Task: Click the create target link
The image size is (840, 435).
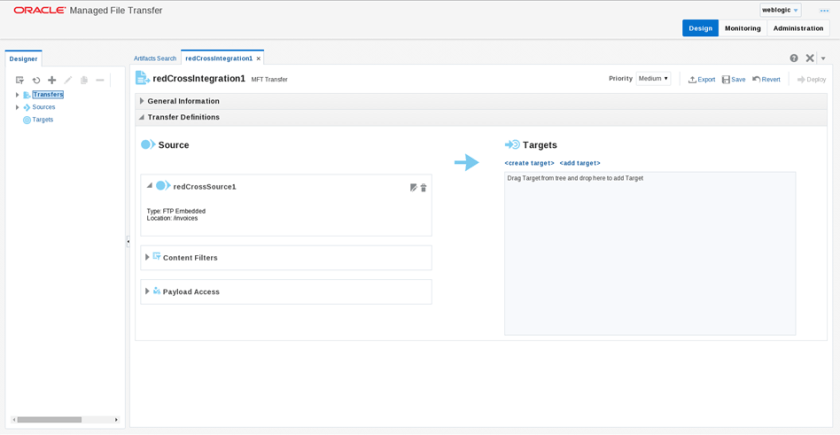Action: point(529,162)
